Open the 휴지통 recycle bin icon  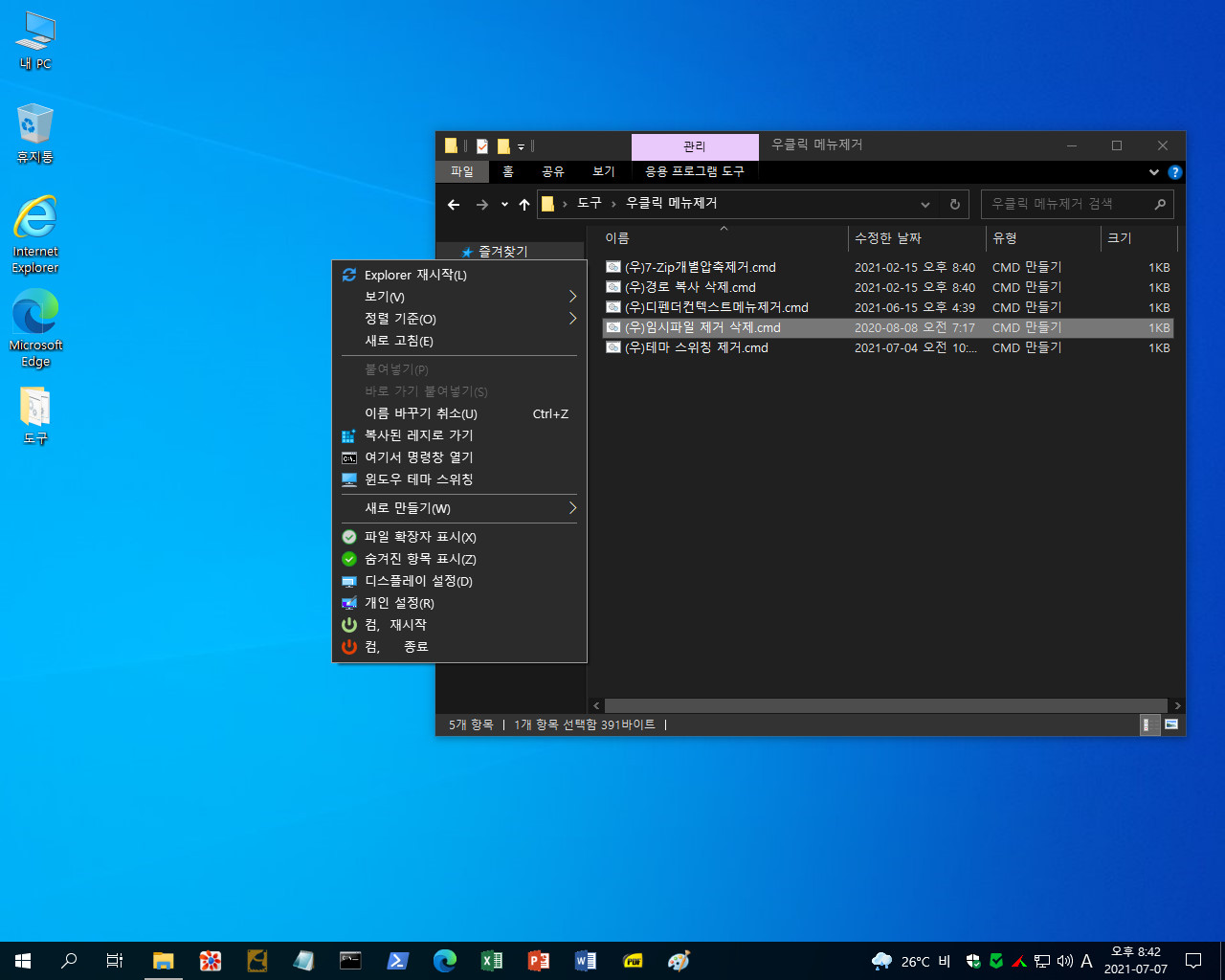click(x=35, y=133)
